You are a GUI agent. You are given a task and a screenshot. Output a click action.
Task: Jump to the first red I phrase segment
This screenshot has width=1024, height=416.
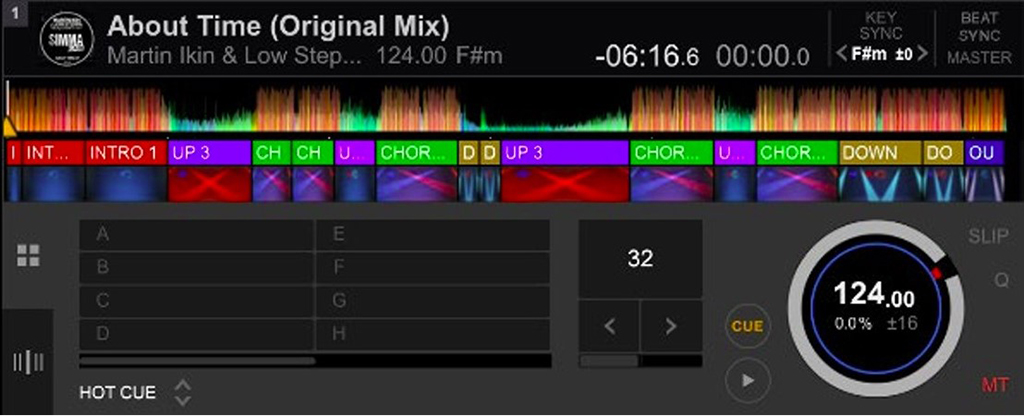point(14,153)
